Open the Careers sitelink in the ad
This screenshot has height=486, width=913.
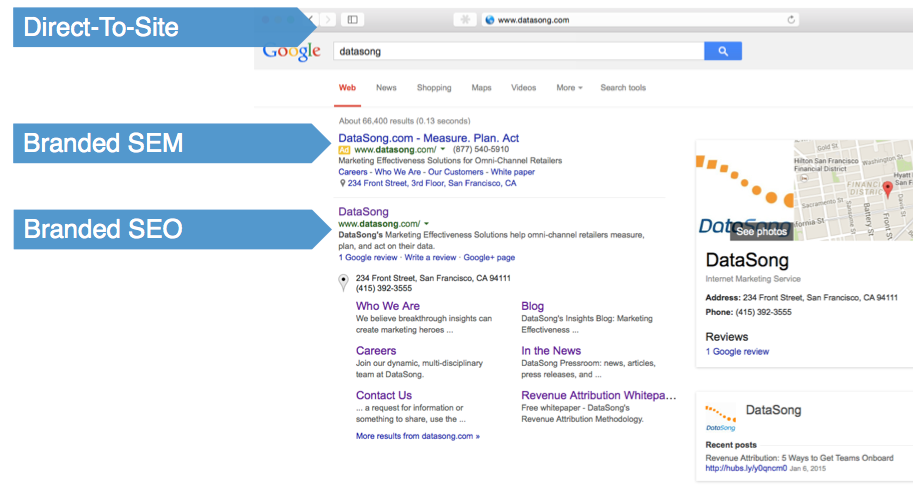tap(353, 172)
